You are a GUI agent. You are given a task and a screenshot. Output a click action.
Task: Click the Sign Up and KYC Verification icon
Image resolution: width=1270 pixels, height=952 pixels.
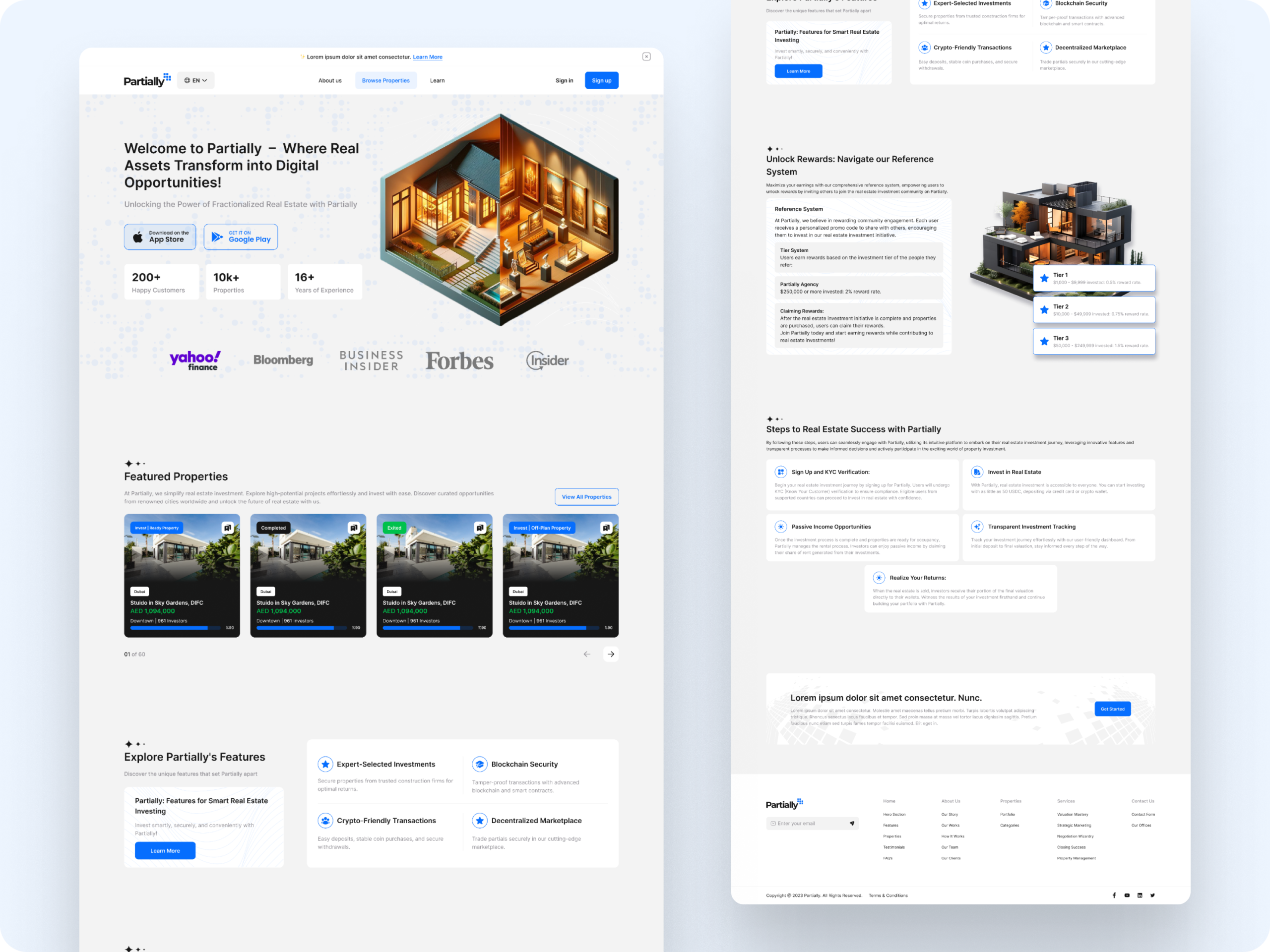[x=781, y=472]
